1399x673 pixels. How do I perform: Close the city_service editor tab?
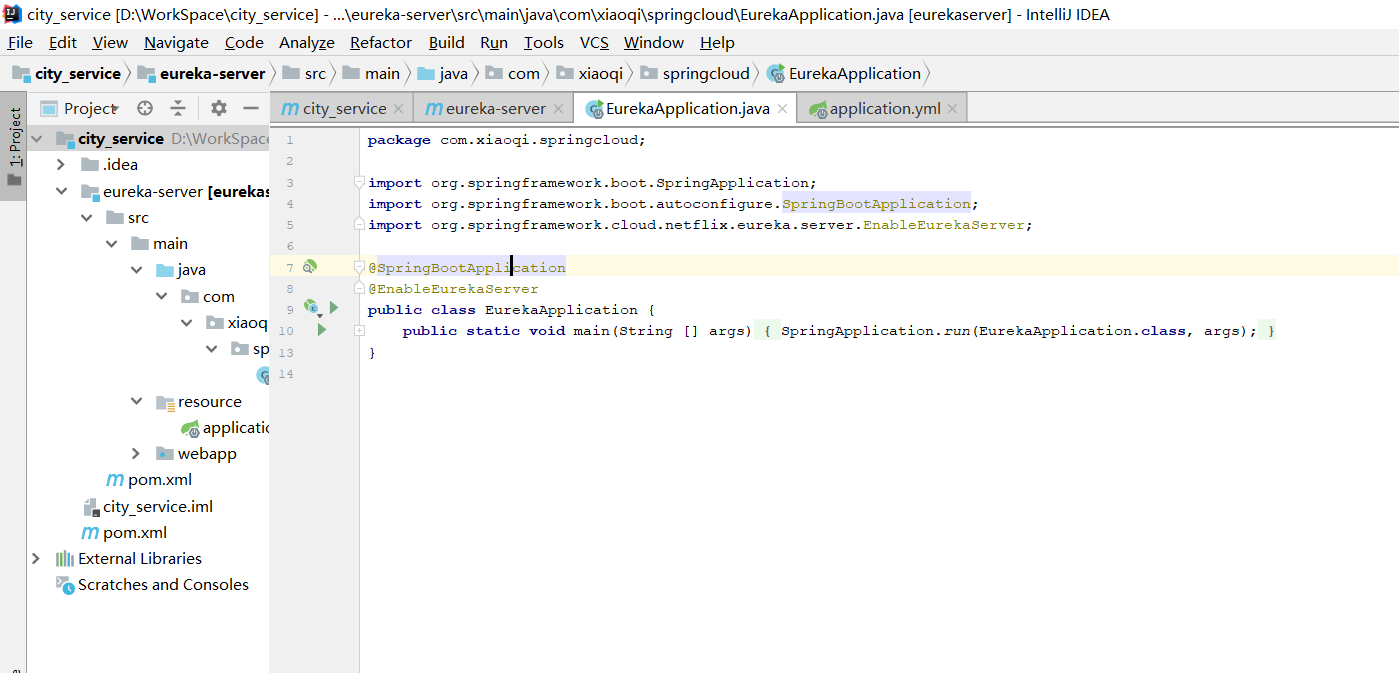pyautogui.click(x=398, y=109)
